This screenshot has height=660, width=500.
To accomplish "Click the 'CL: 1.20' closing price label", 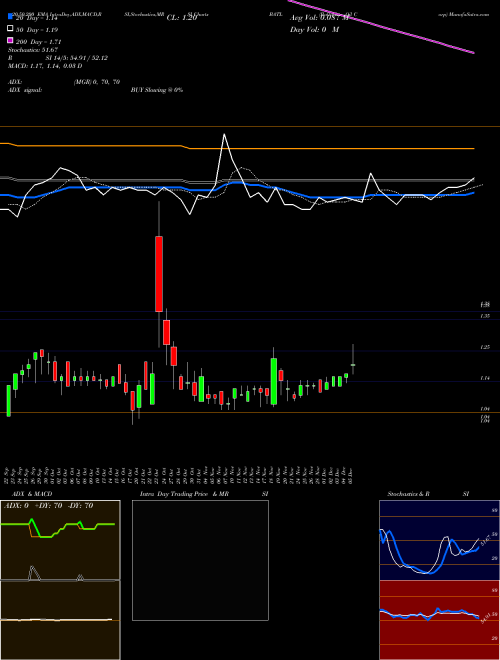I will pyautogui.click(x=182, y=18).
